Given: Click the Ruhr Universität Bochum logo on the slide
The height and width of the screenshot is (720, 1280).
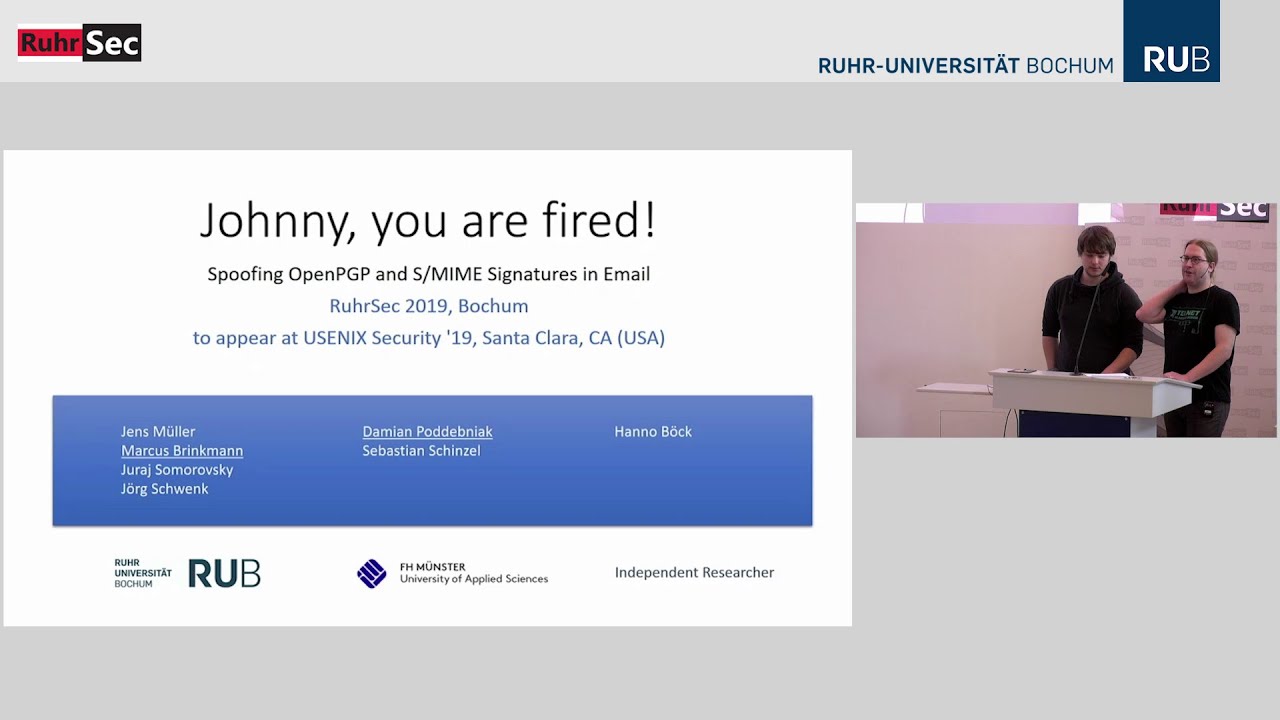Looking at the screenshot, I should coord(187,573).
